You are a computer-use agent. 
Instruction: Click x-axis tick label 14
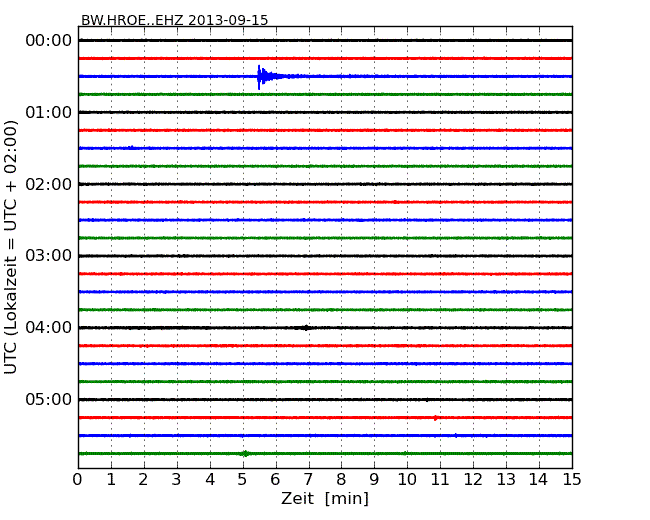[x=539, y=480]
